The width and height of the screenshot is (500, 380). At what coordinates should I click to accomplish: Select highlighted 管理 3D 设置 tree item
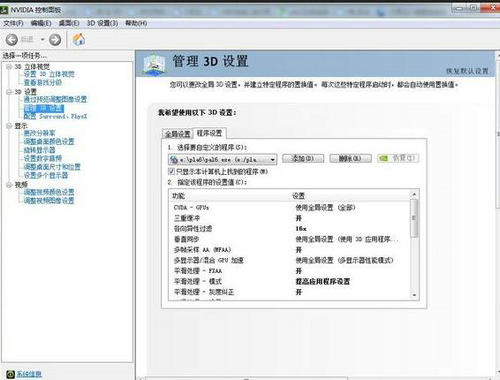point(44,108)
